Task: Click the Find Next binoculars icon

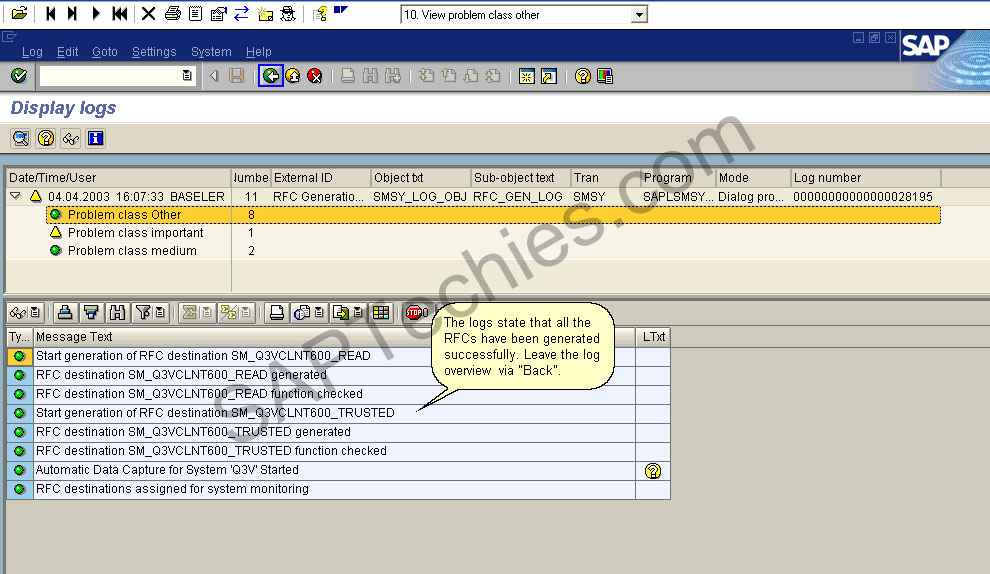Action: point(393,76)
